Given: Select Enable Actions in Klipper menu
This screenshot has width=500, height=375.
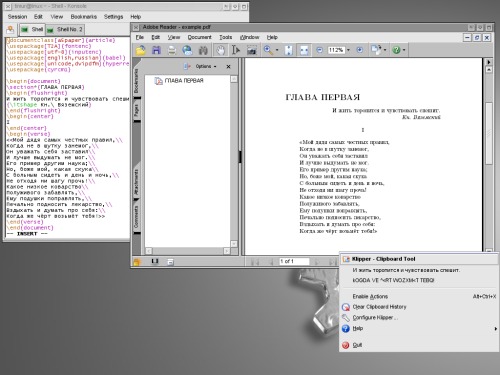Looking at the screenshot, I should pos(419,297).
